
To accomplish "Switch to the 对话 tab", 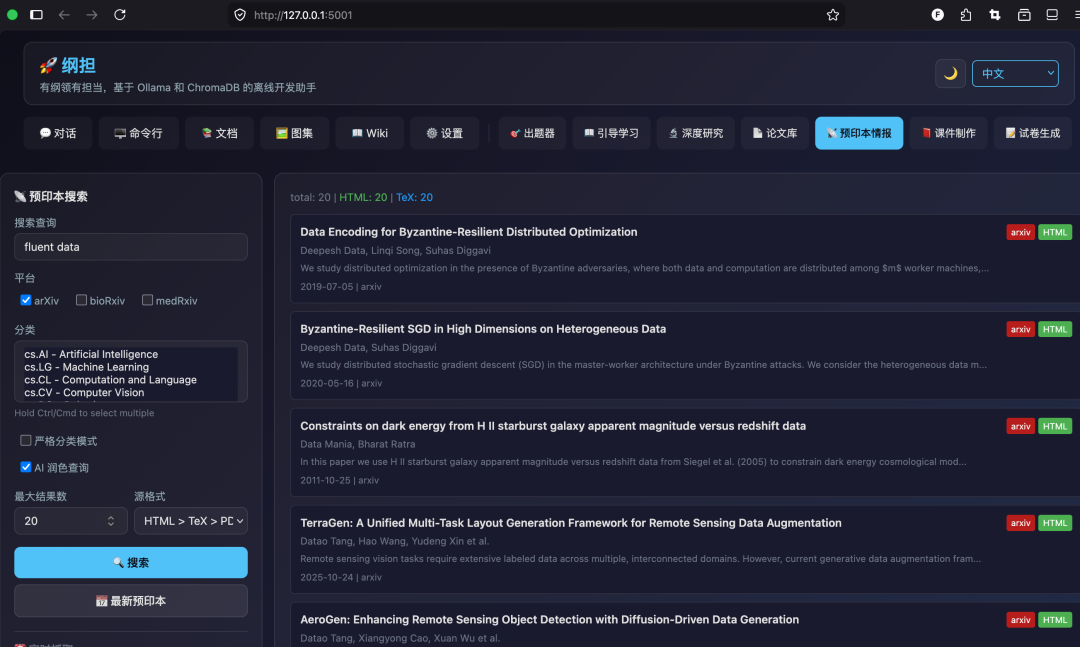I will [x=59, y=133].
